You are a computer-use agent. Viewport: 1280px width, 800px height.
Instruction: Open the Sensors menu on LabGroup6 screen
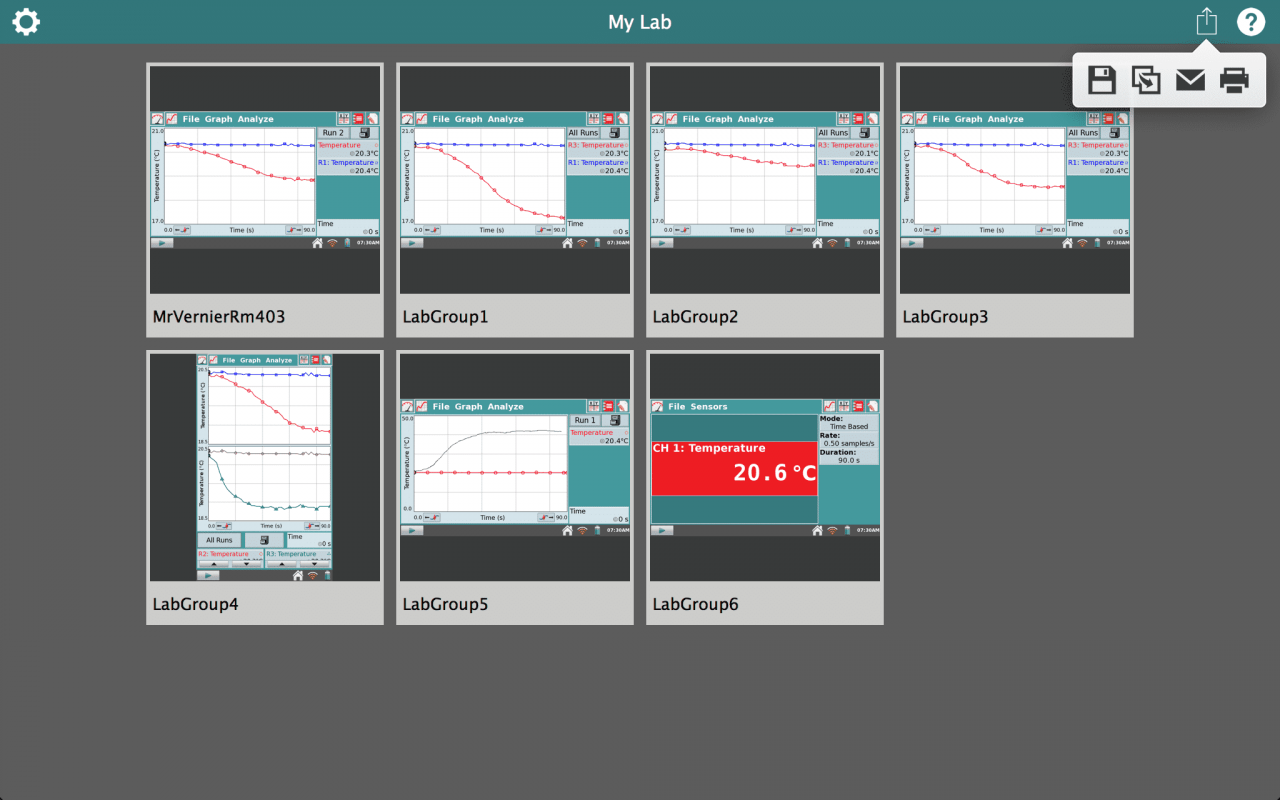(x=711, y=406)
